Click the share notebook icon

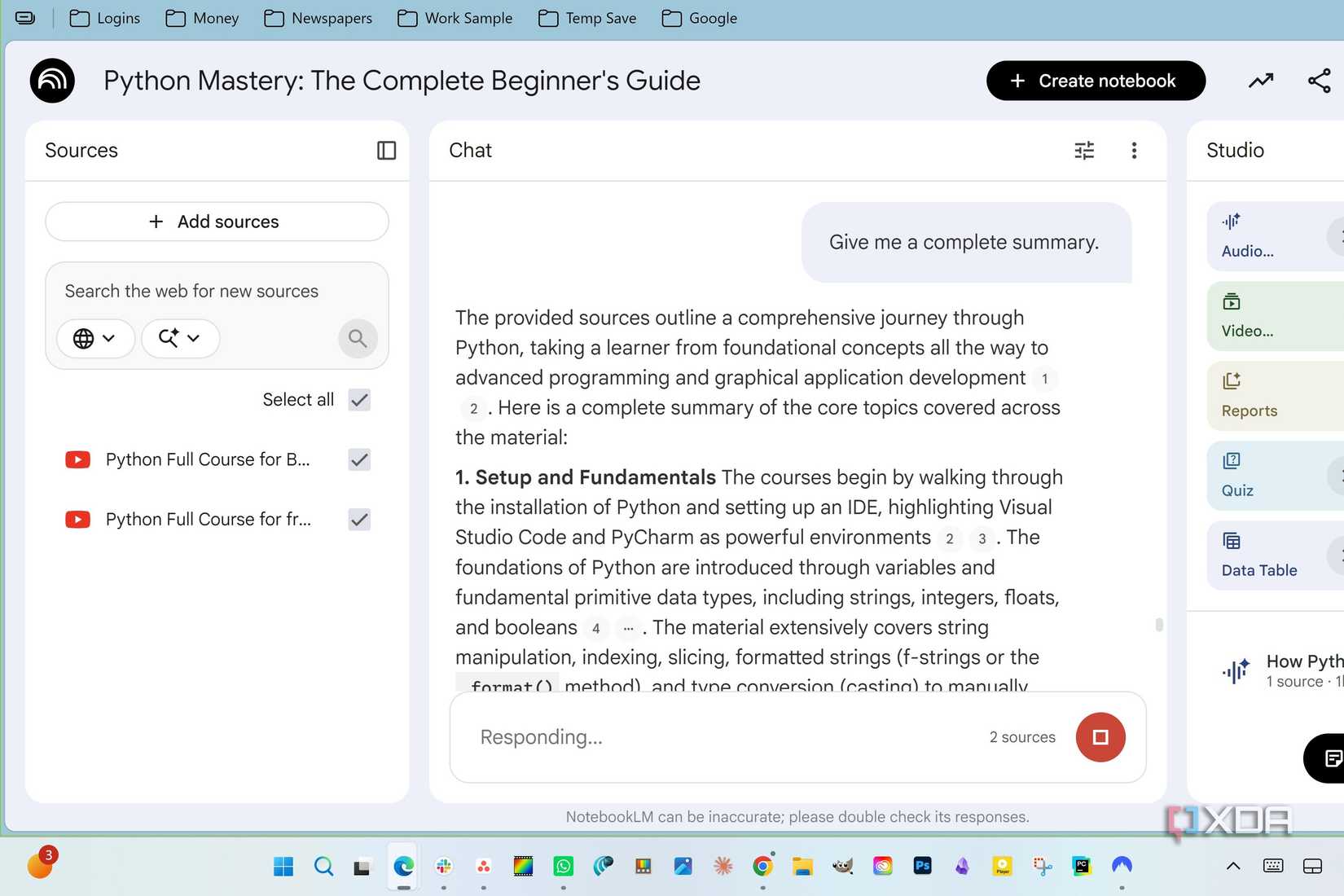click(1319, 81)
